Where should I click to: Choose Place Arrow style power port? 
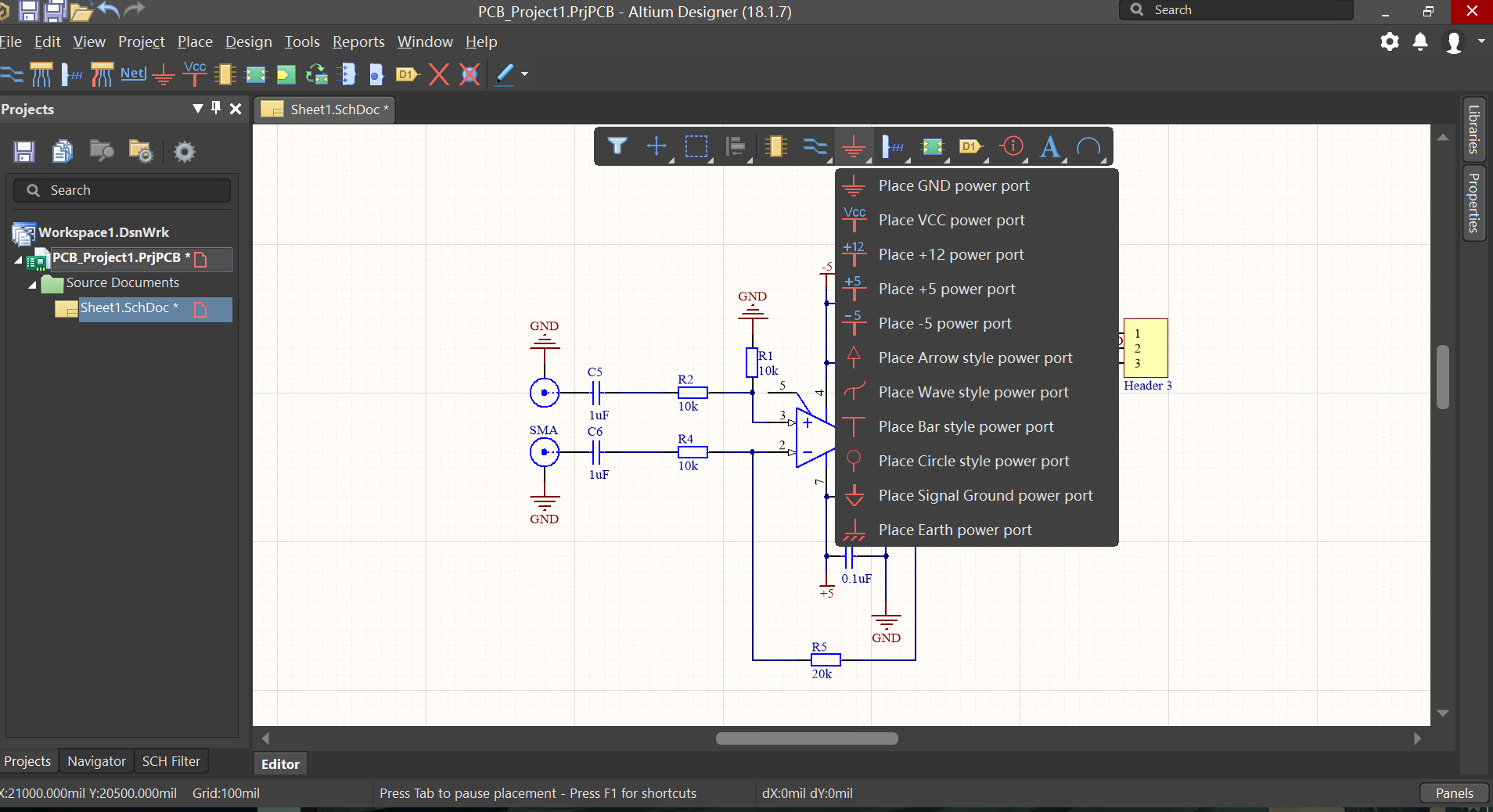[977, 357]
